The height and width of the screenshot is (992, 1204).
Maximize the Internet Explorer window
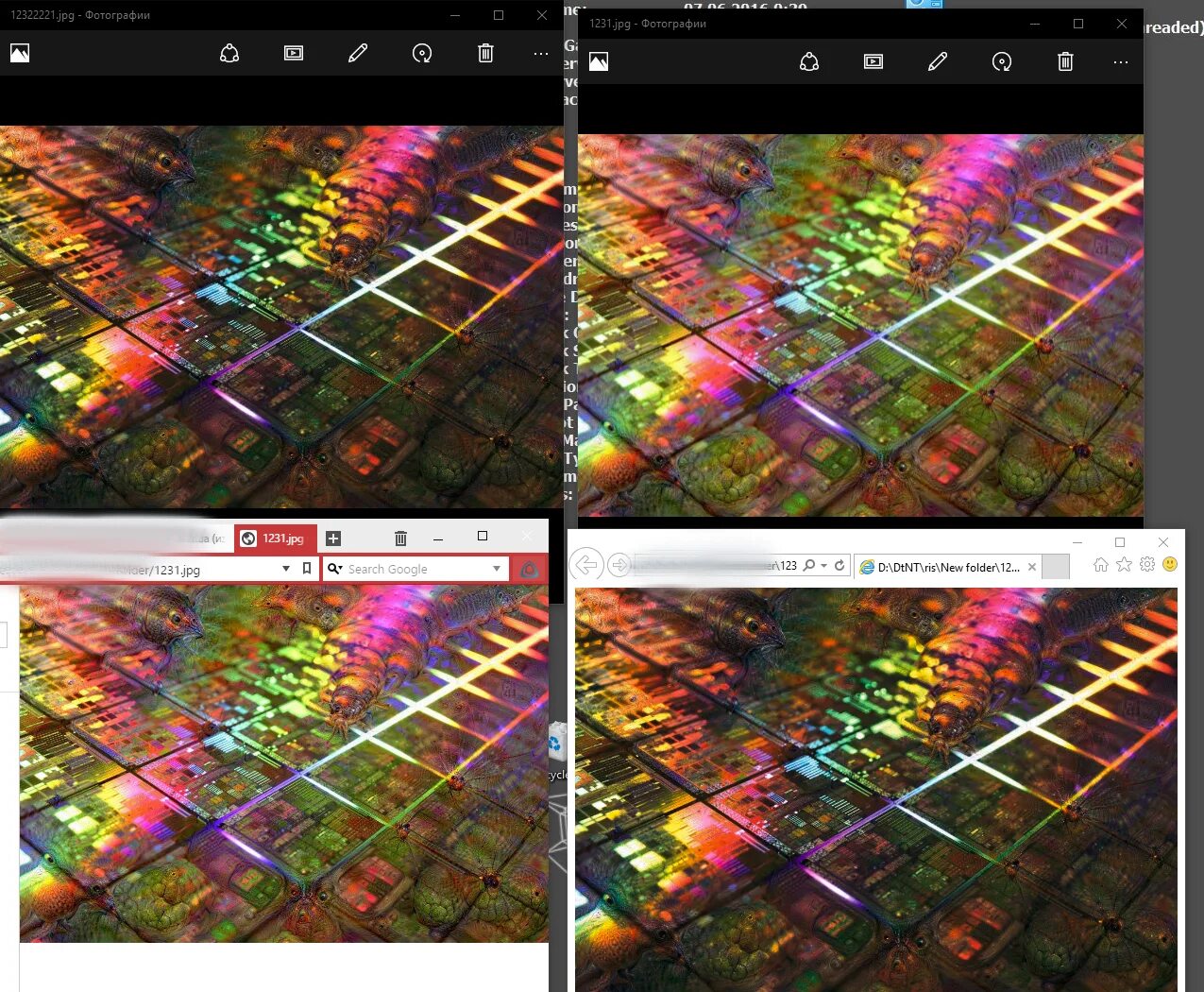[1120, 542]
